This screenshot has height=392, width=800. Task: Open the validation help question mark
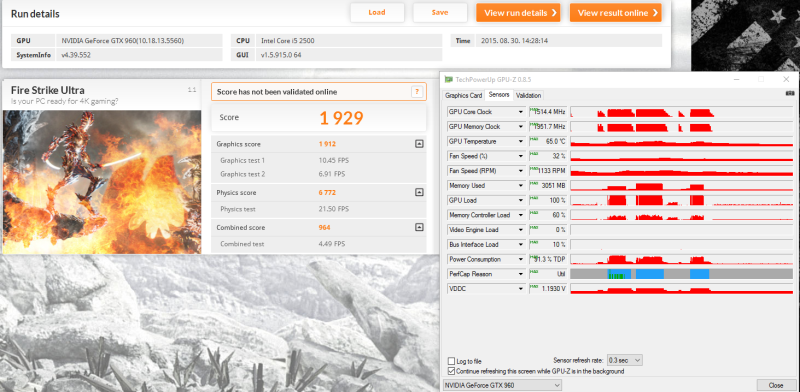(x=417, y=92)
